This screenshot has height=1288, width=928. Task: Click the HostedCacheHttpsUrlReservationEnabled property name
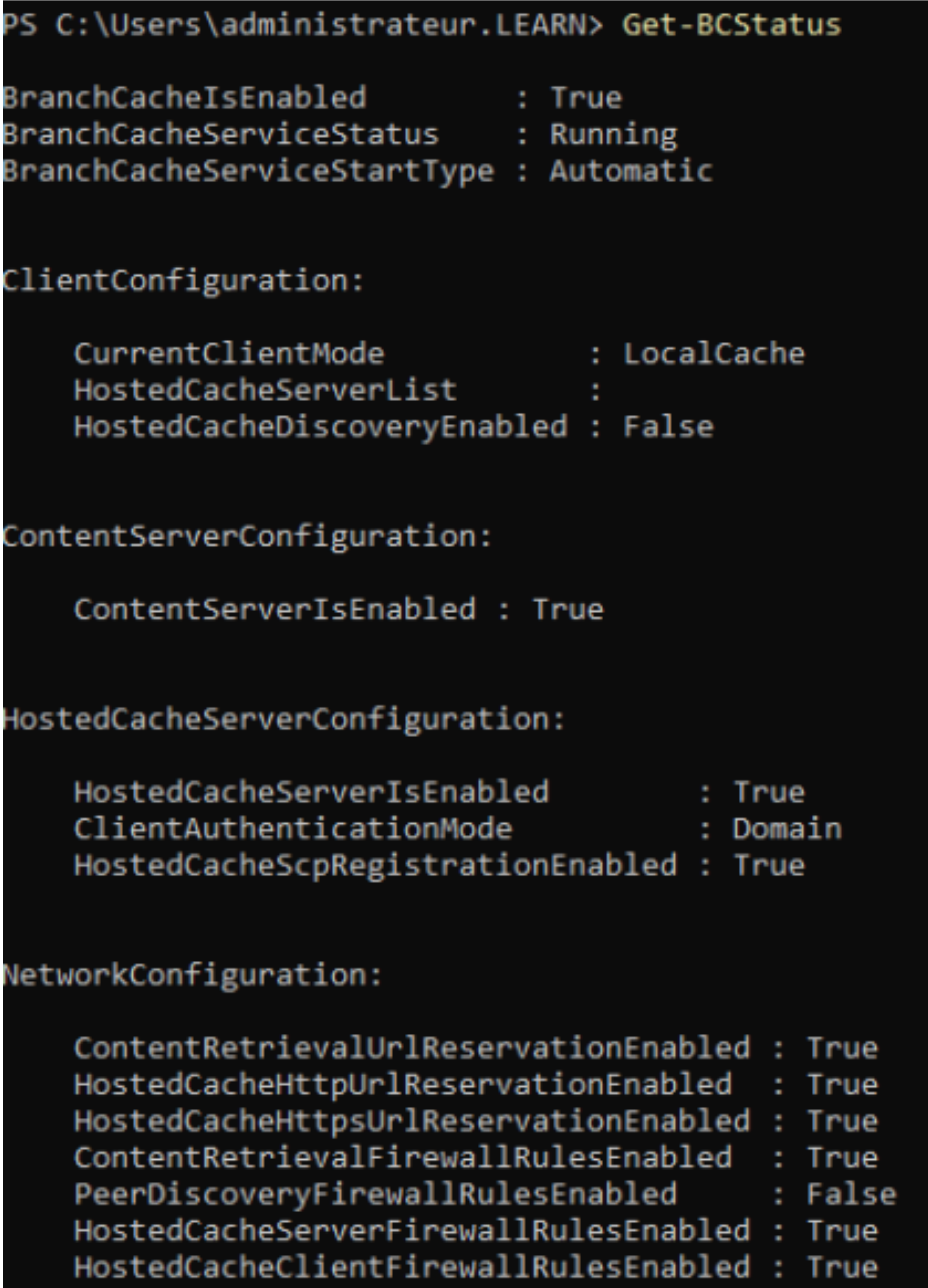(411, 1121)
